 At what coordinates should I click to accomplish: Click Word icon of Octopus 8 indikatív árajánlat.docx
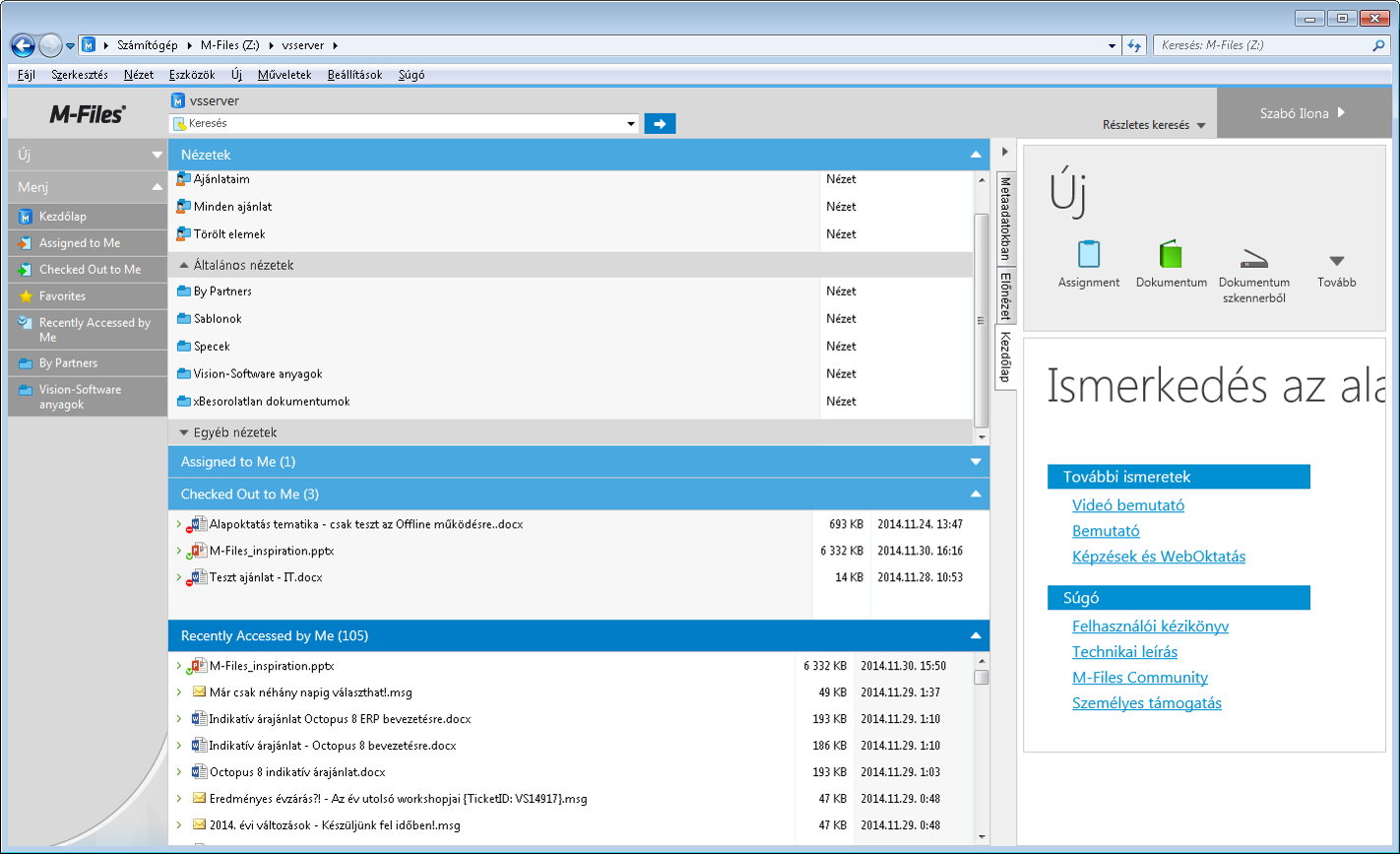coord(199,772)
